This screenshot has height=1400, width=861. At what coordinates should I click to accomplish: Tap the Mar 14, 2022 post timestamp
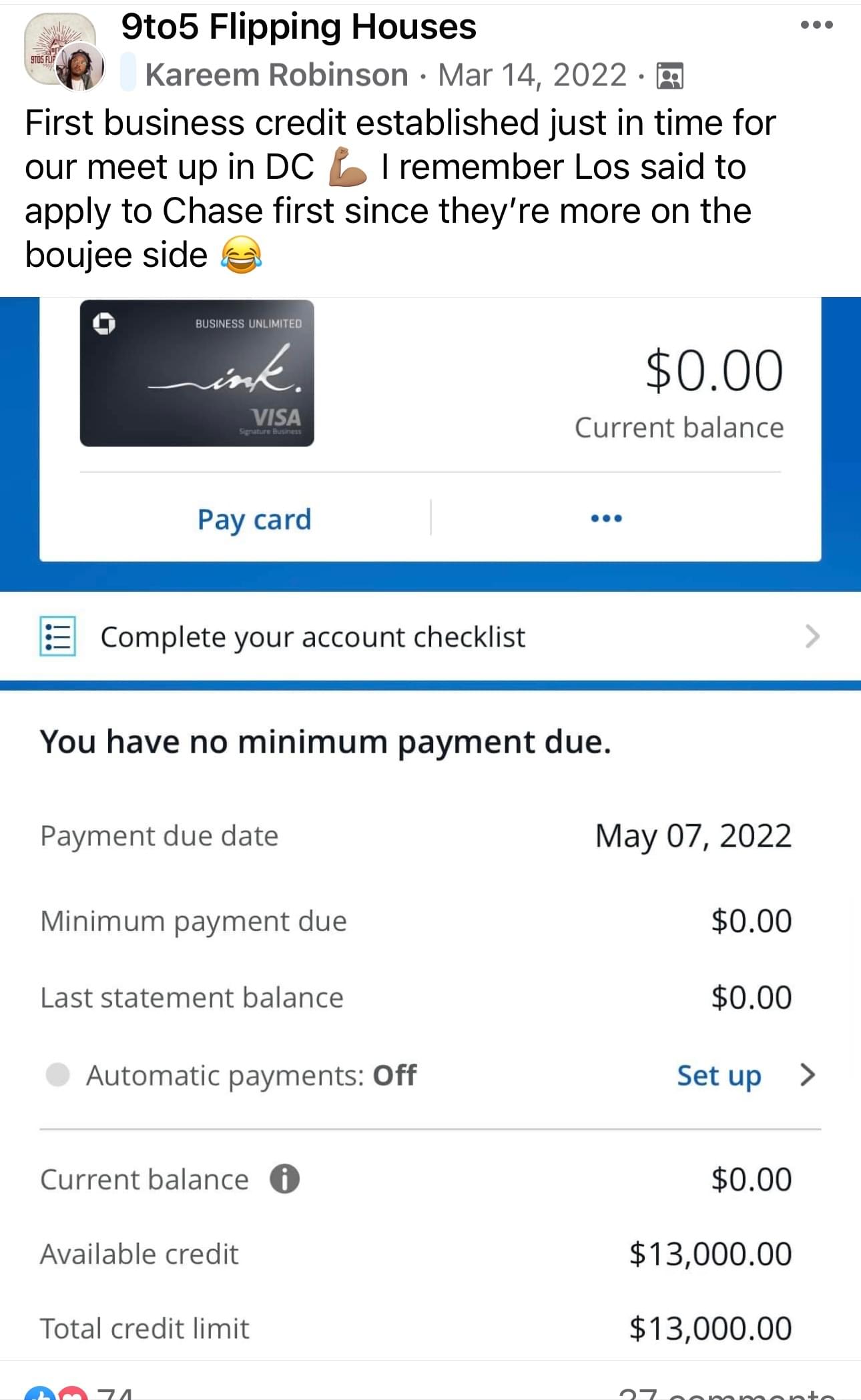tap(533, 75)
